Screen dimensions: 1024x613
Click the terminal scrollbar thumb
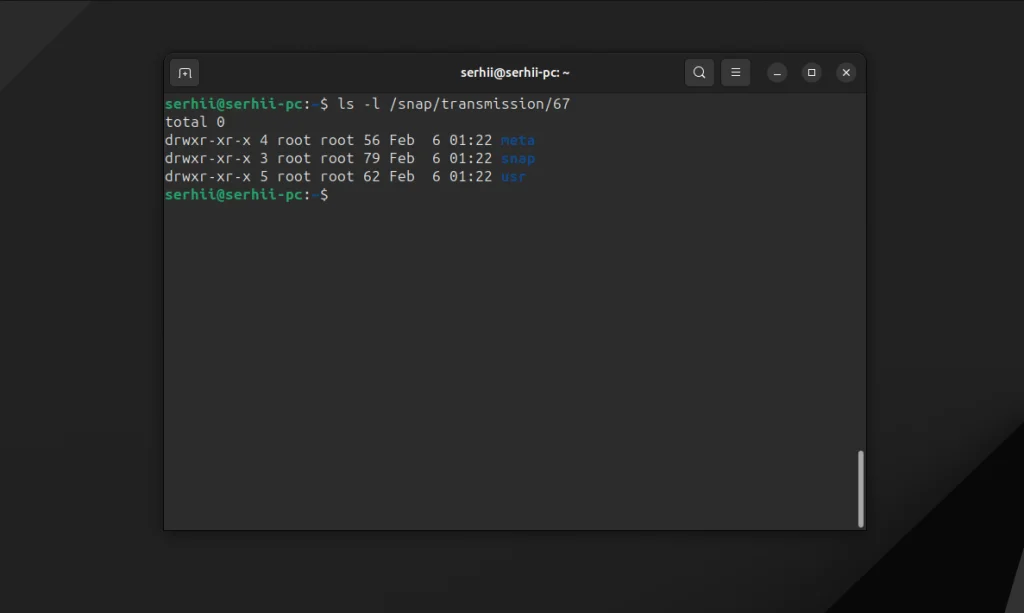point(860,488)
